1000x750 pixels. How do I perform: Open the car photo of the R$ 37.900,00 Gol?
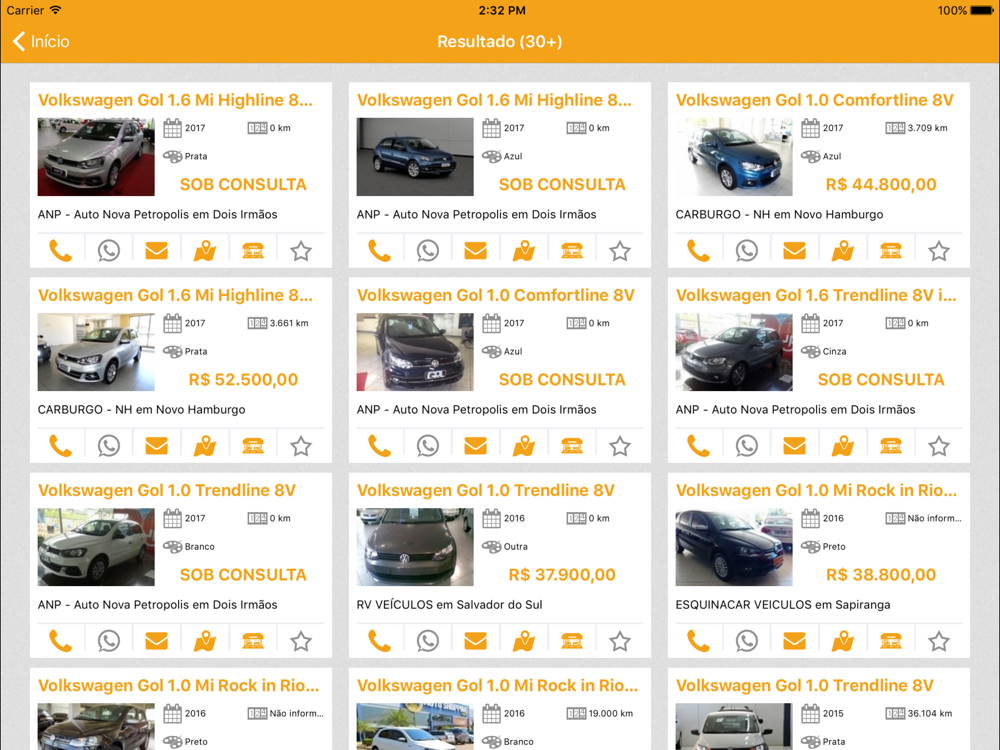pos(415,547)
